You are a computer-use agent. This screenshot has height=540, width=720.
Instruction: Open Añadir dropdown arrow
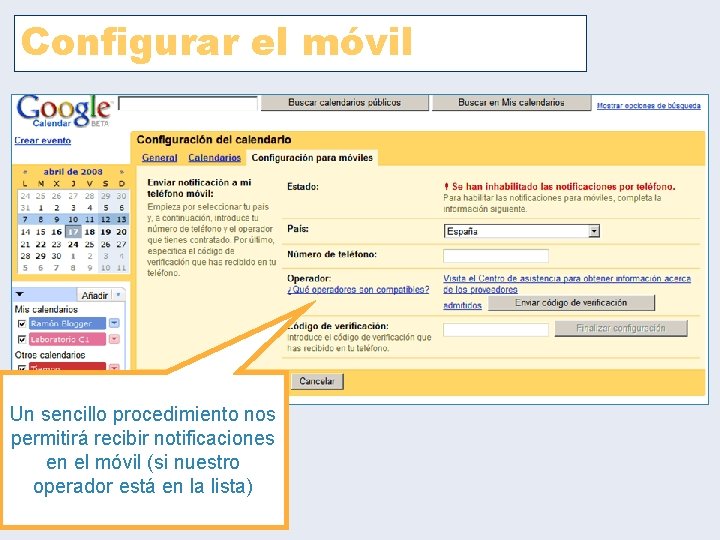pyautogui.click(x=118, y=294)
